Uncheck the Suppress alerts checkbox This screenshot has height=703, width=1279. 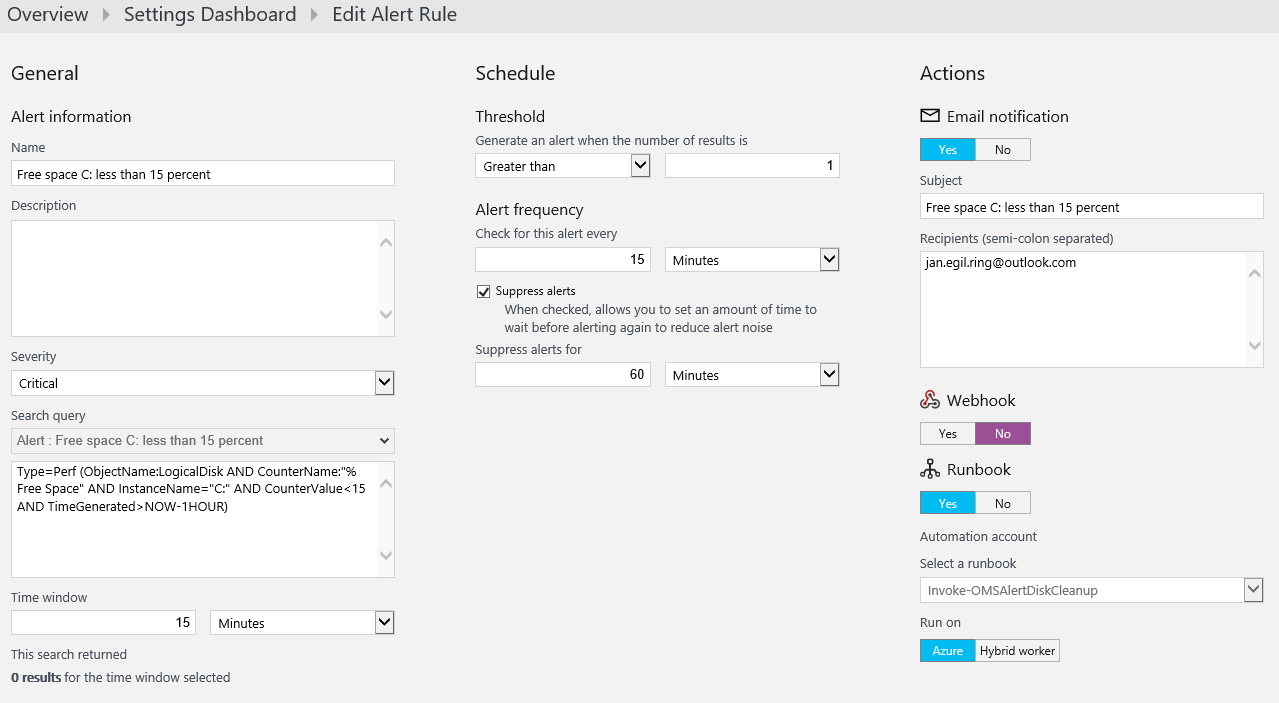point(484,291)
